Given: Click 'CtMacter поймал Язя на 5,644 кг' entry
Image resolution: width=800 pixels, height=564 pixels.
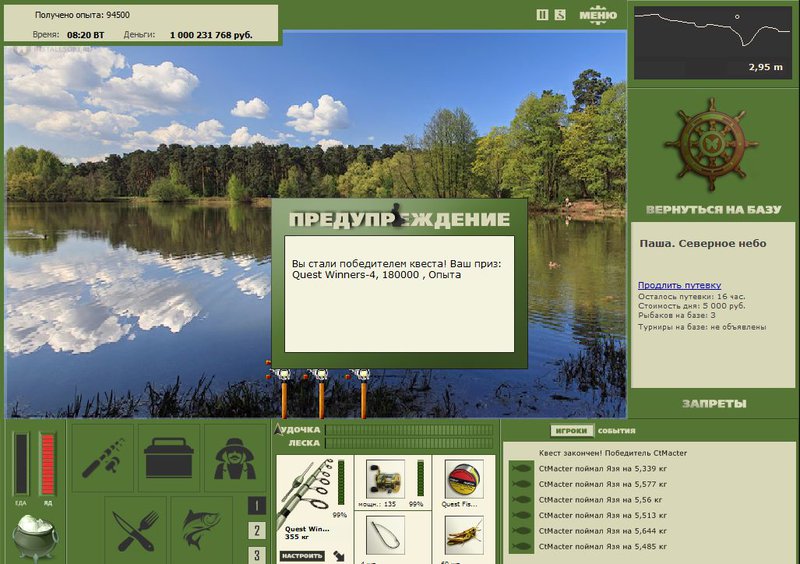Looking at the screenshot, I should pos(603,531).
